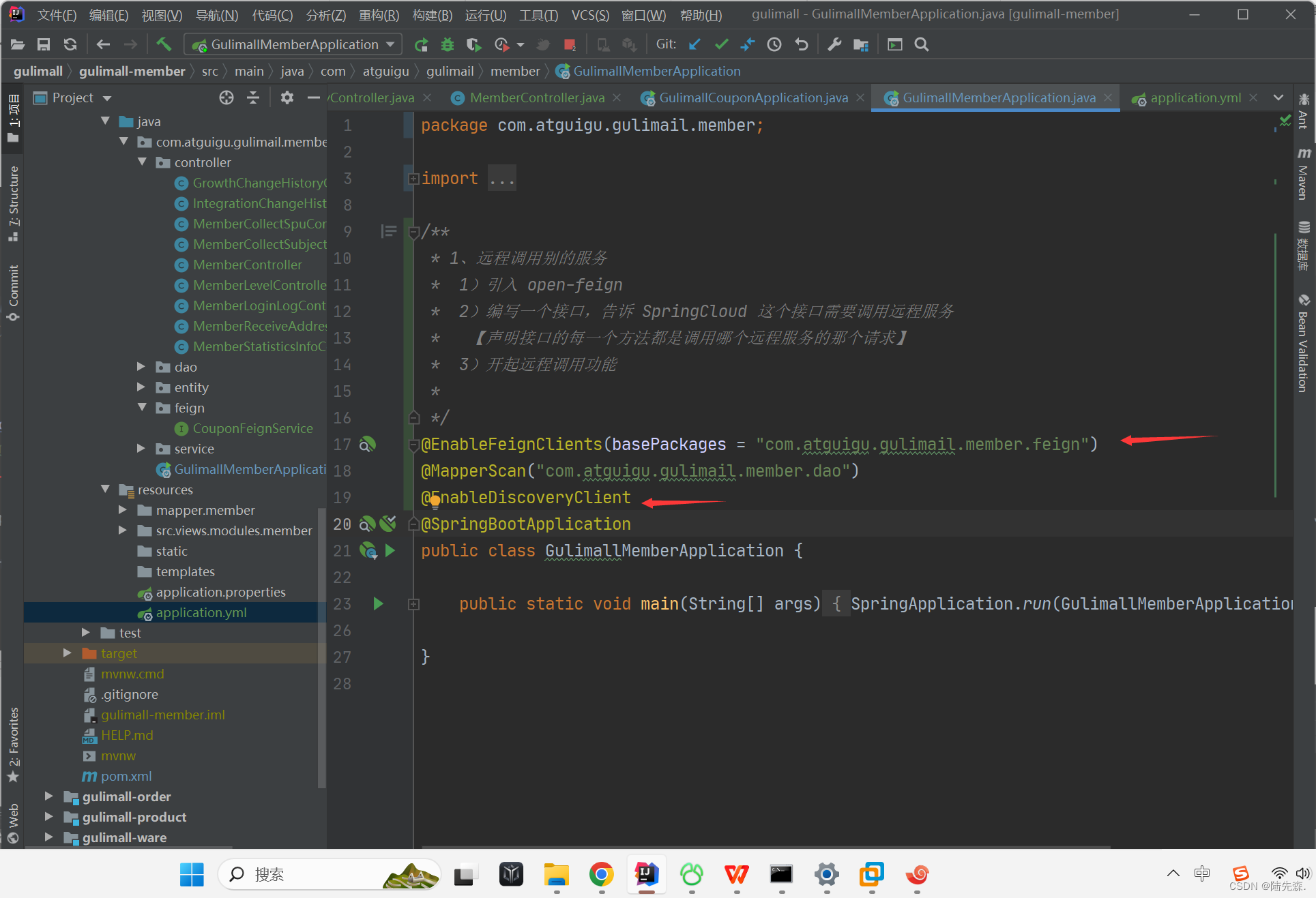Click the gulimall-member breadcrumb link
The width and height of the screenshot is (1316, 898).
click(132, 71)
